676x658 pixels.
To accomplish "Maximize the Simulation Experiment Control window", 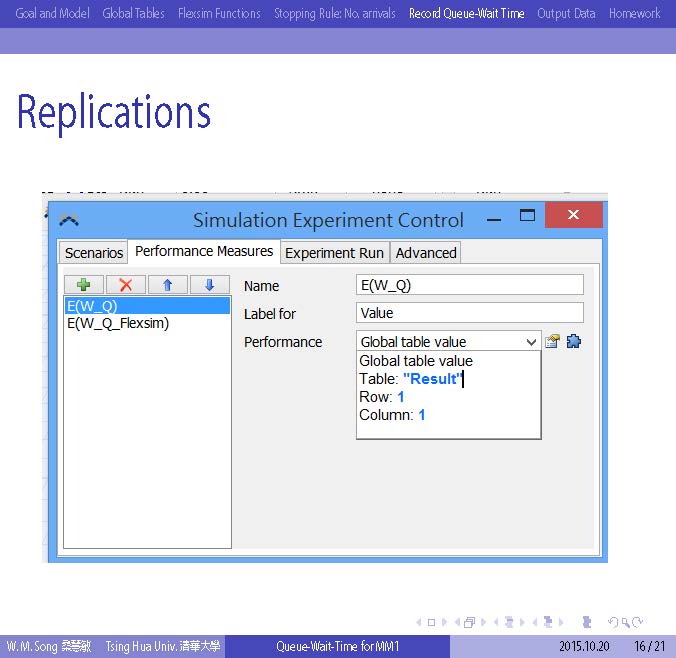I will point(527,216).
